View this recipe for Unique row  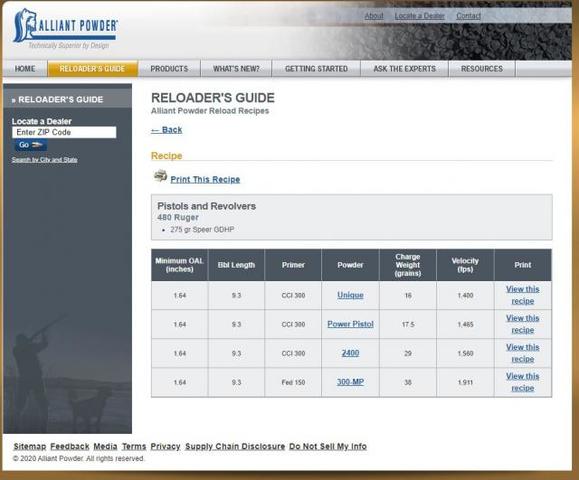523,295
